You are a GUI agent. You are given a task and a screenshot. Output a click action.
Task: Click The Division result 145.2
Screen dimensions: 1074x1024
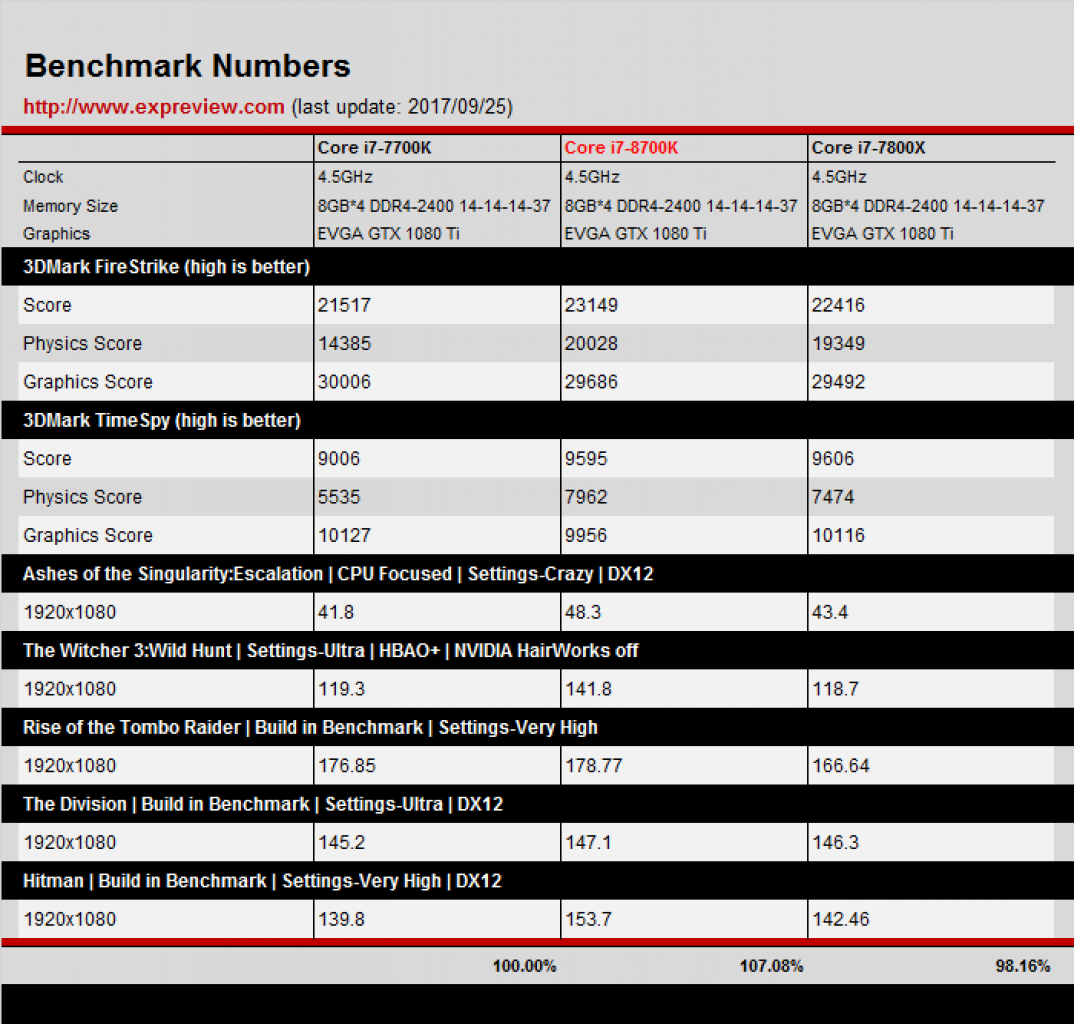(x=341, y=842)
